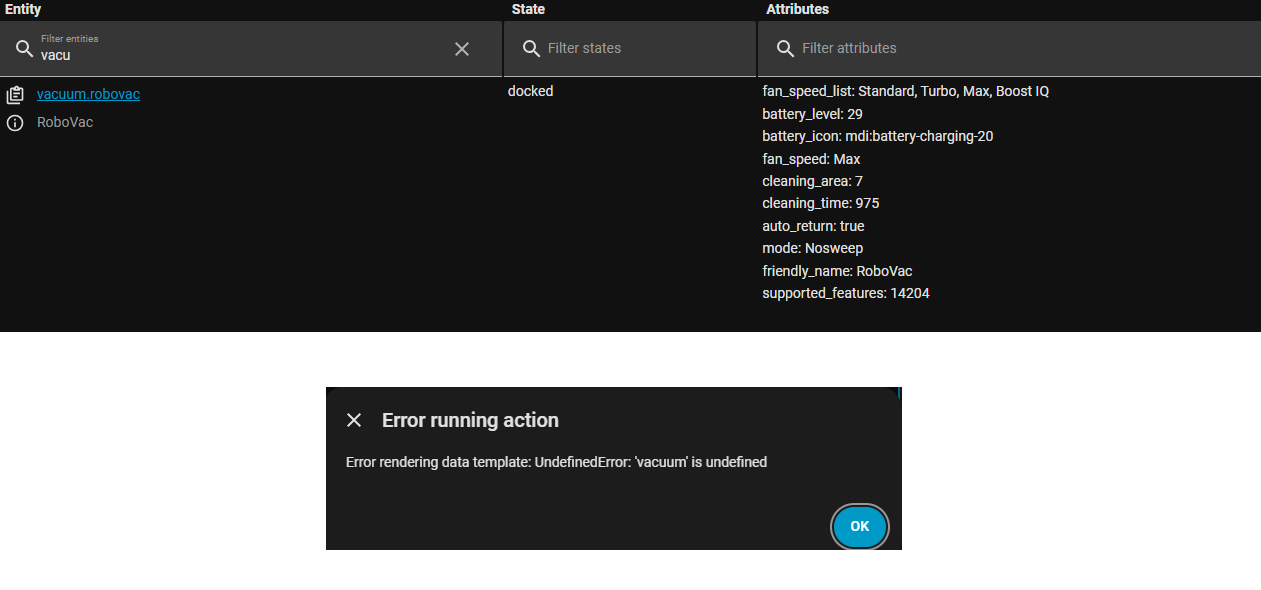This screenshot has width=1261, height=590.
Task: Clear the 'vacu' entity filter text
Action: 462,48
